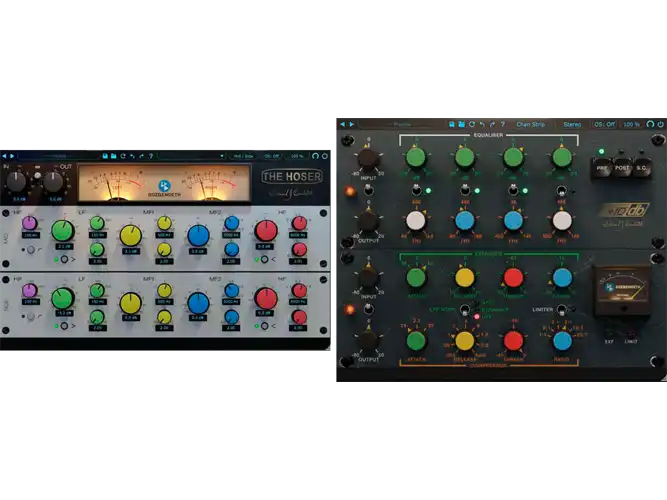Open Mid / Side mode dropdown in The Hoser
This screenshot has width=667, height=500.
[243, 156]
